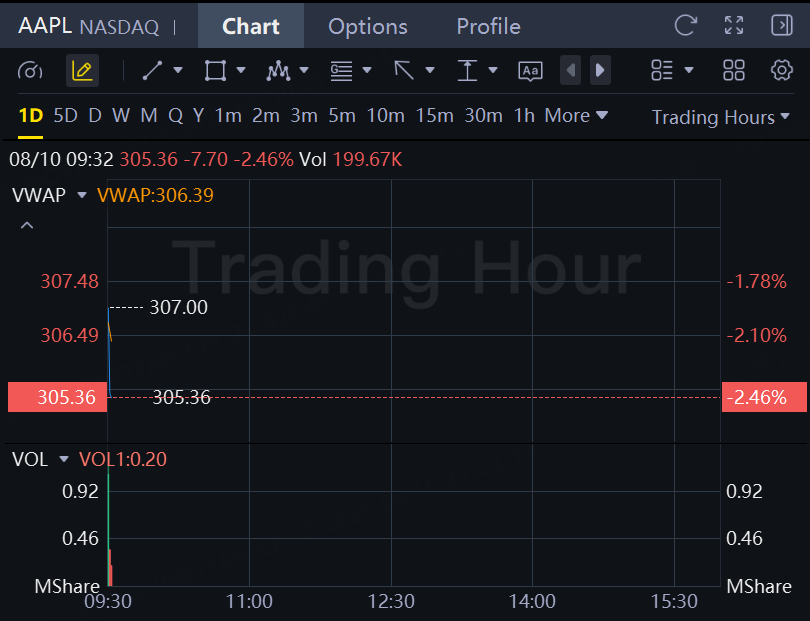
Task: Select the trend line drawing tool
Action: (x=152, y=71)
